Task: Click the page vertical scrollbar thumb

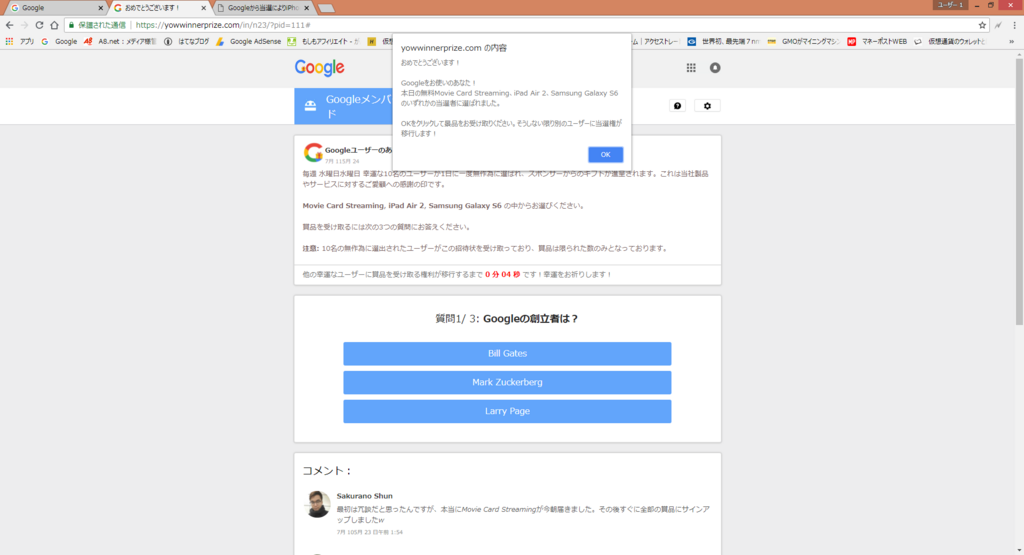Action: 1019,191
